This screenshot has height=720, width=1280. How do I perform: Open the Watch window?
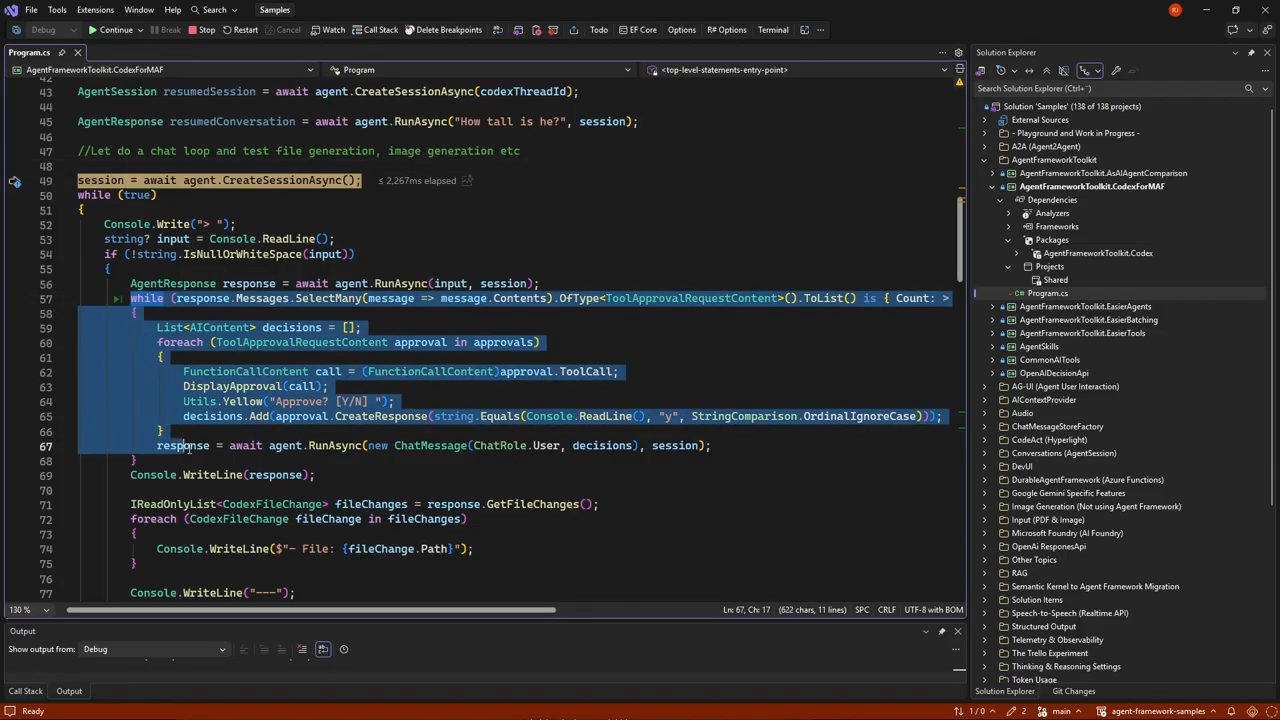point(328,30)
